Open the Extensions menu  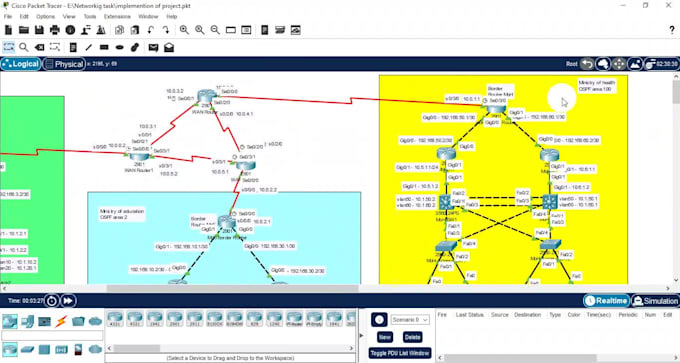tap(117, 16)
